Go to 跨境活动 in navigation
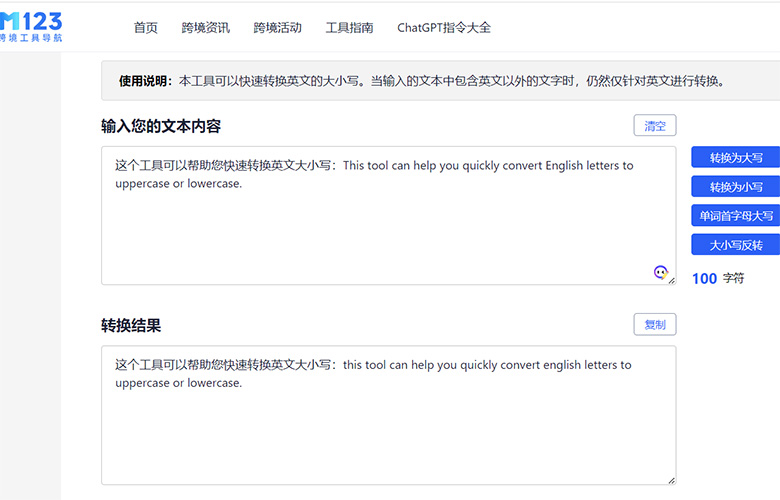Image resolution: width=780 pixels, height=500 pixels. pyautogui.click(x=278, y=28)
